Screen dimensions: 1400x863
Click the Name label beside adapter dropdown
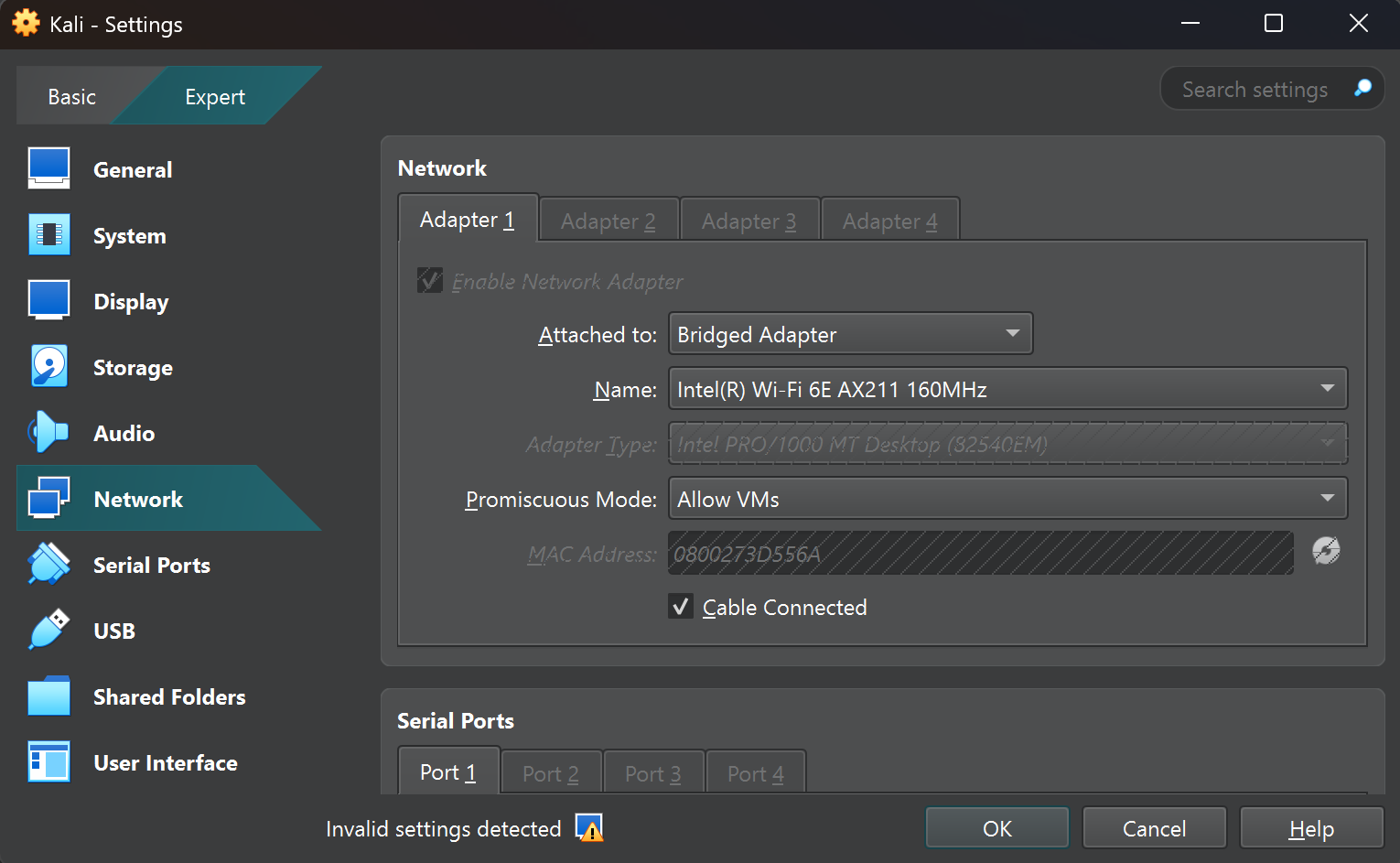(626, 390)
